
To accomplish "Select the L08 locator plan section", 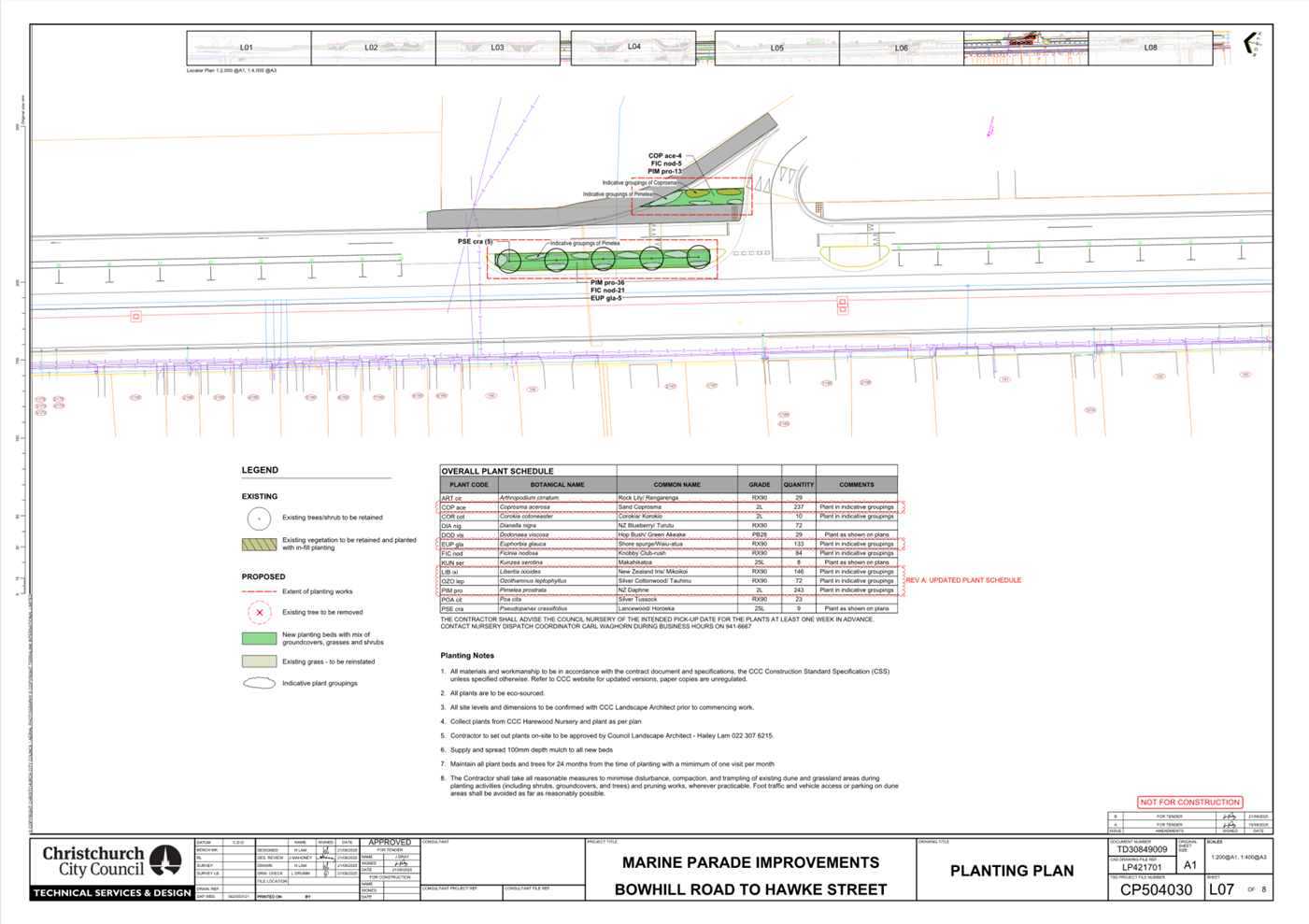I will [1150, 48].
